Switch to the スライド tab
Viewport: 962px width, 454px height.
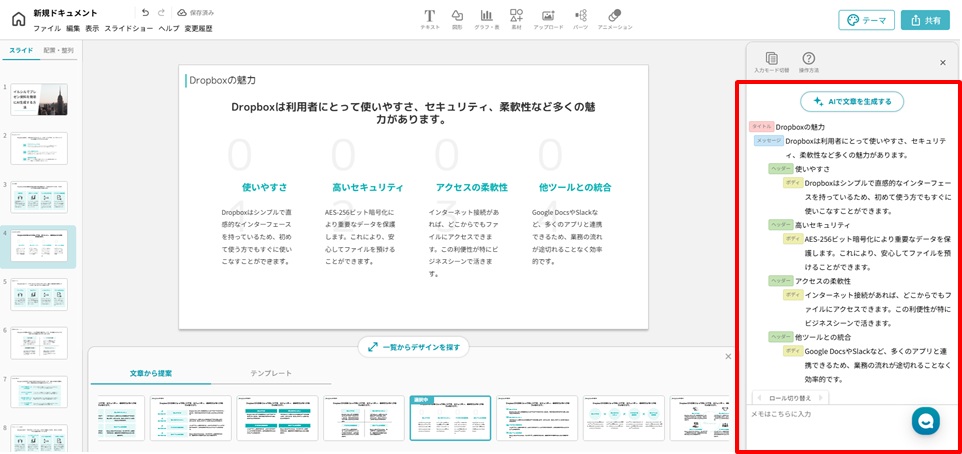tap(21, 50)
